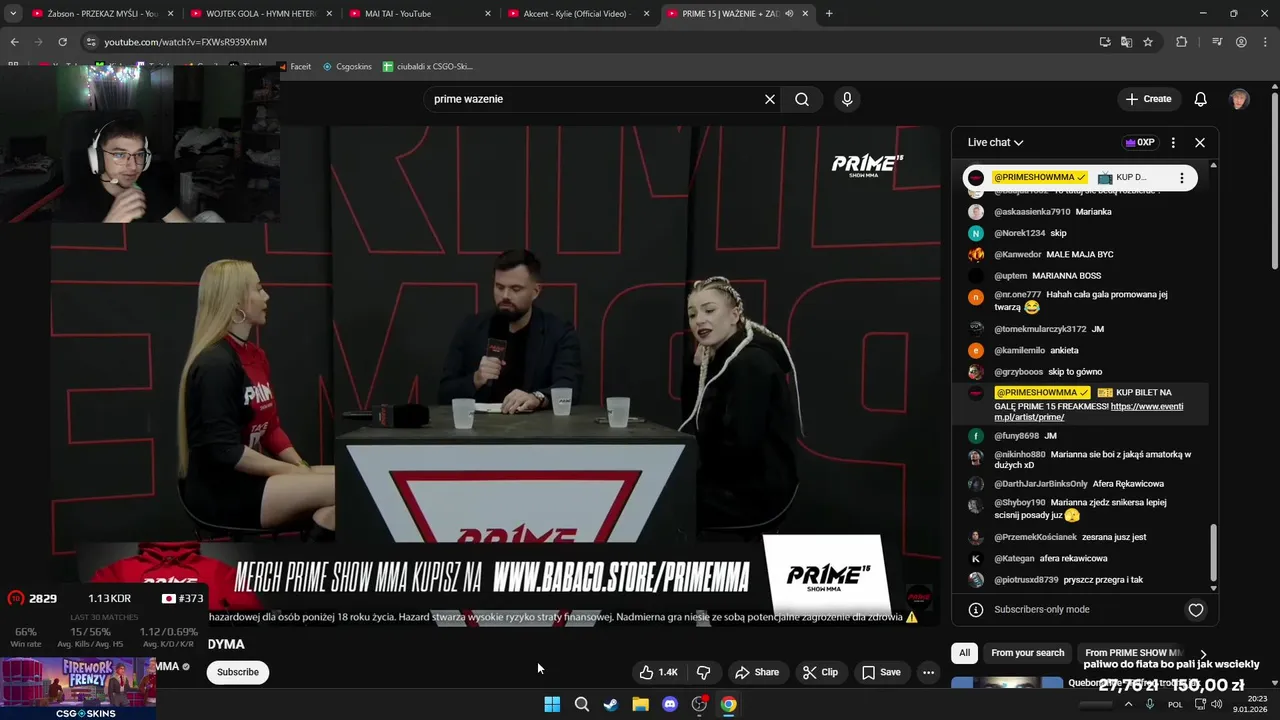
Task: Open the Faceit bookmark
Action: pyautogui.click(x=294, y=67)
